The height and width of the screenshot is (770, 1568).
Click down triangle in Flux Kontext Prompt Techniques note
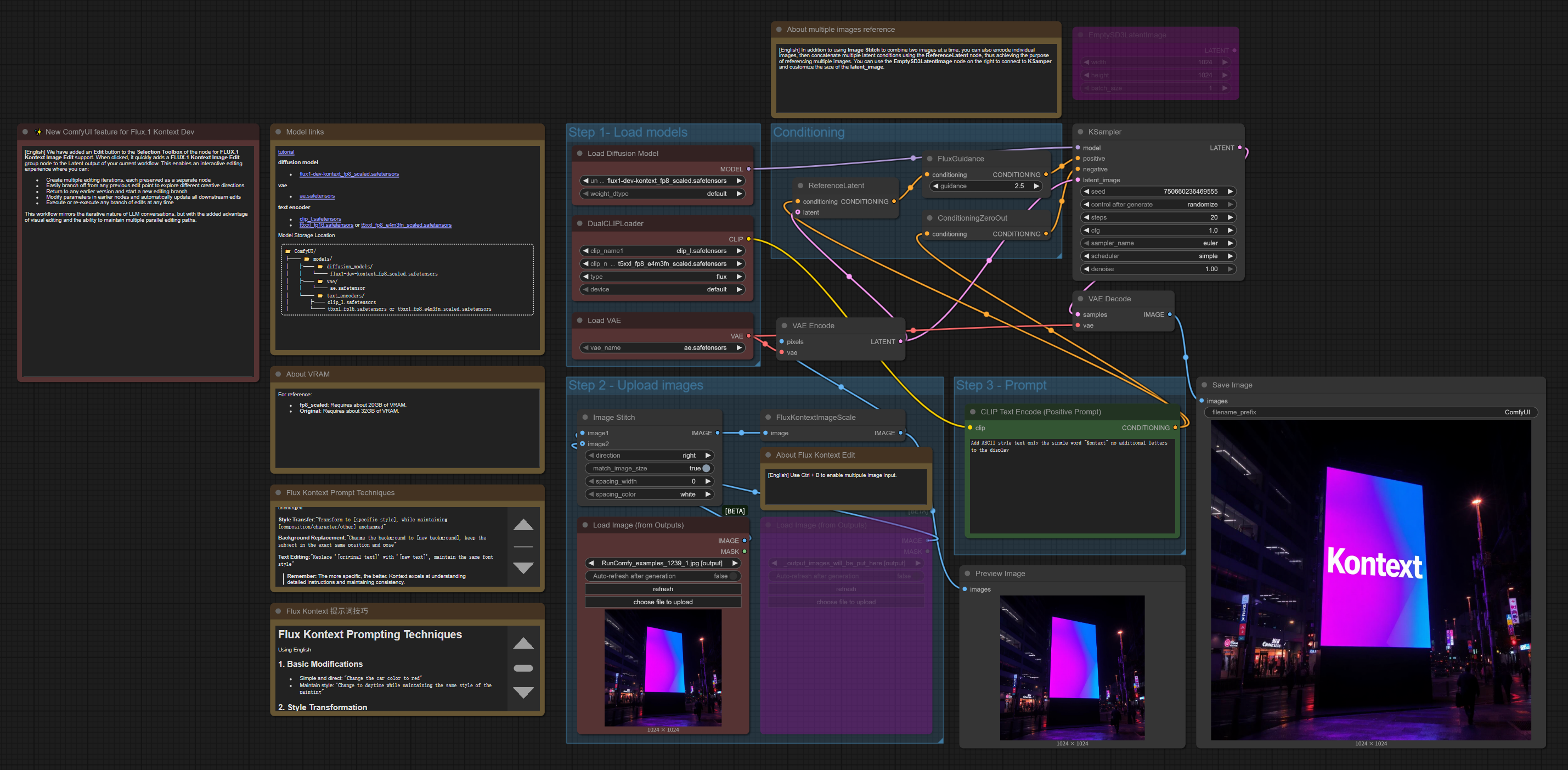pyautogui.click(x=523, y=568)
